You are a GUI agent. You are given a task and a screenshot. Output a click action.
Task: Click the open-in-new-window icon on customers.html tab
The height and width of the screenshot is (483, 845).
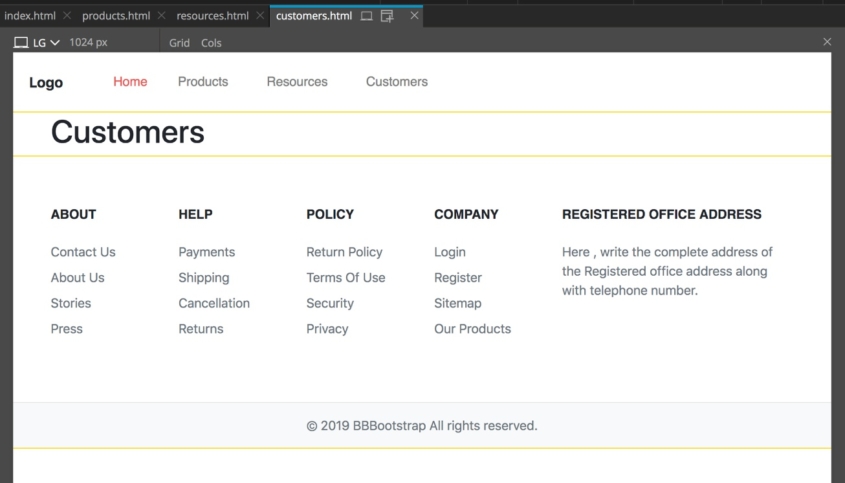click(387, 16)
